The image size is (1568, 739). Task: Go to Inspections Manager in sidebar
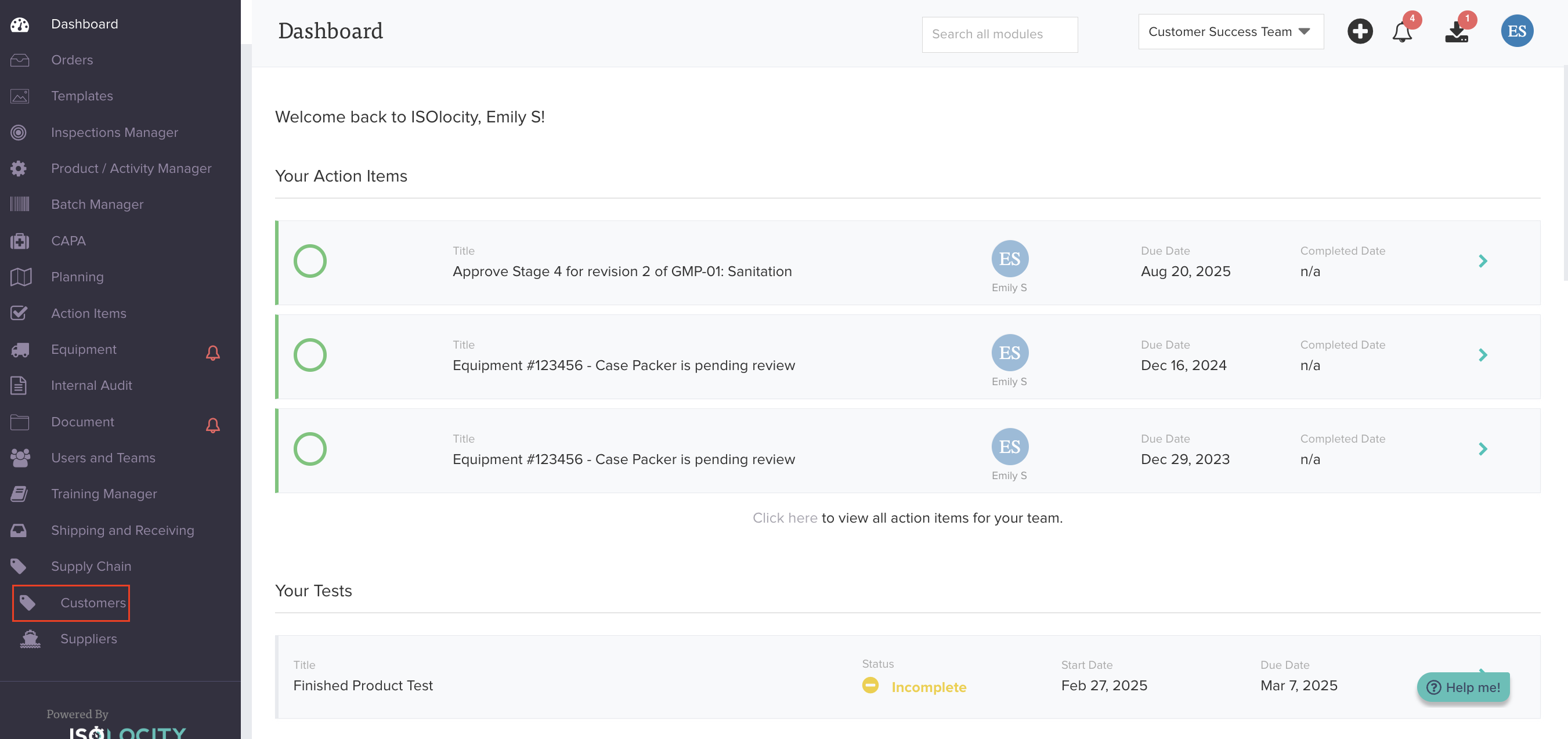(x=114, y=132)
